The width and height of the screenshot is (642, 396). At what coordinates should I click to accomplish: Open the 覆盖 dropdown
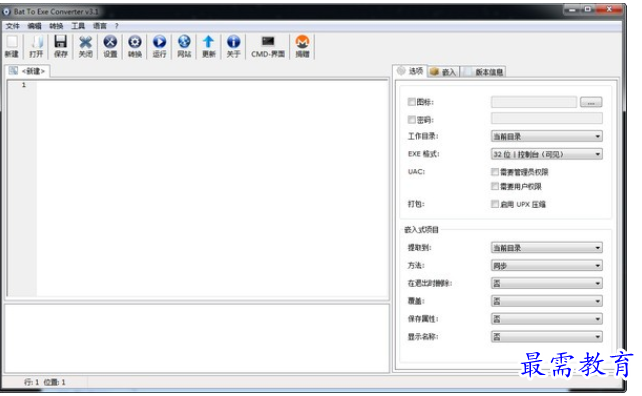pyautogui.click(x=547, y=301)
